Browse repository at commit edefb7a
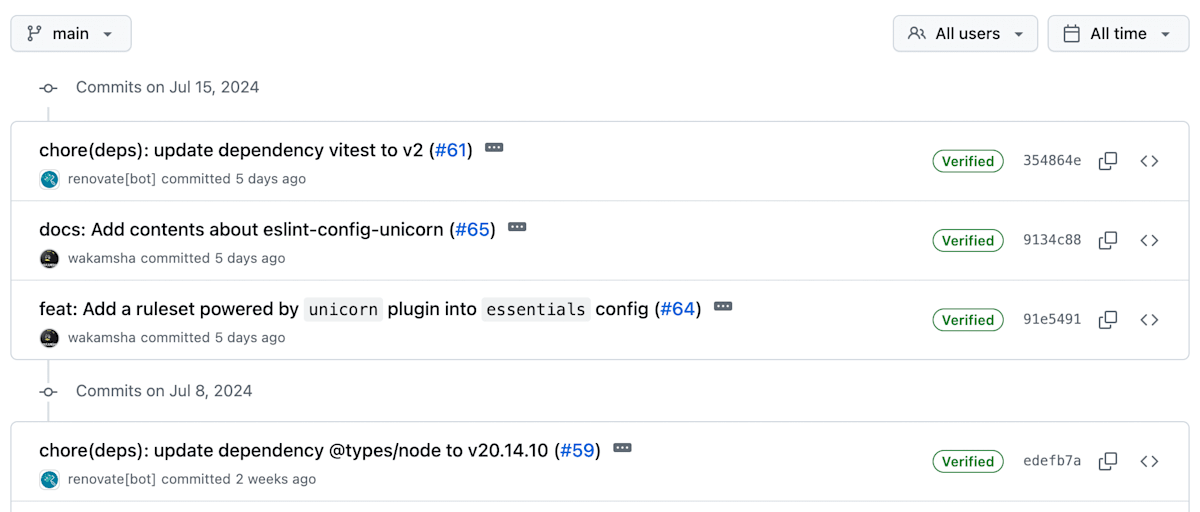The height and width of the screenshot is (512, 1200). click(x=1149, y=461)
